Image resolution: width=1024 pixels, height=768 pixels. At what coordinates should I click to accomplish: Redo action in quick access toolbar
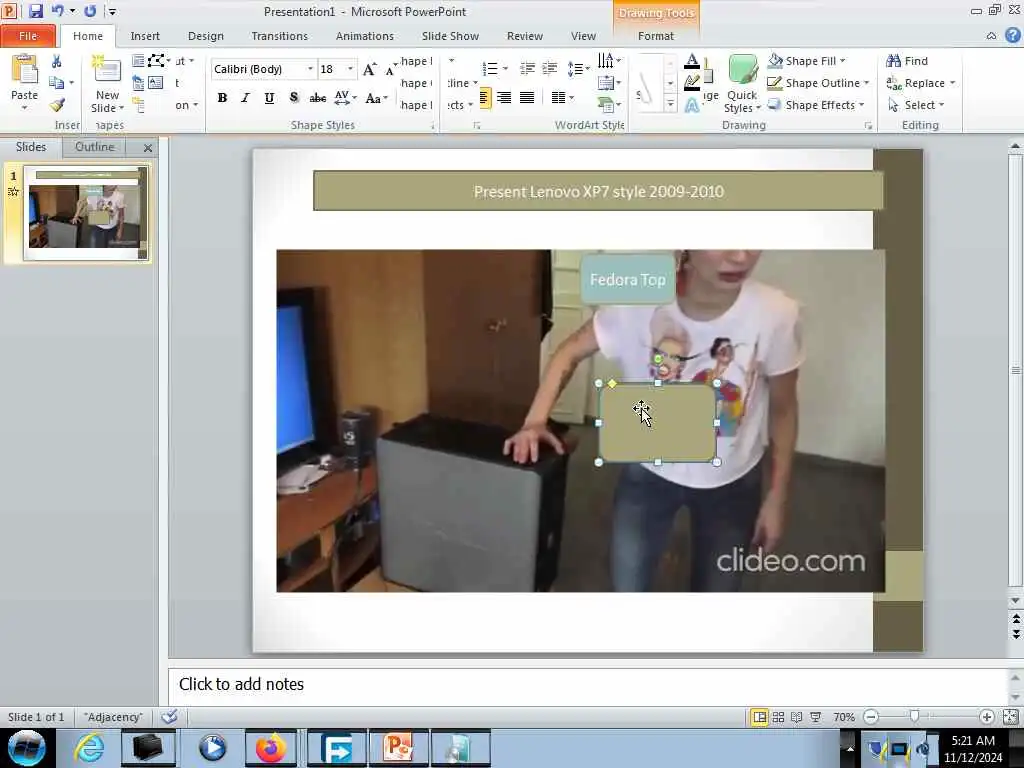(90, 11)
